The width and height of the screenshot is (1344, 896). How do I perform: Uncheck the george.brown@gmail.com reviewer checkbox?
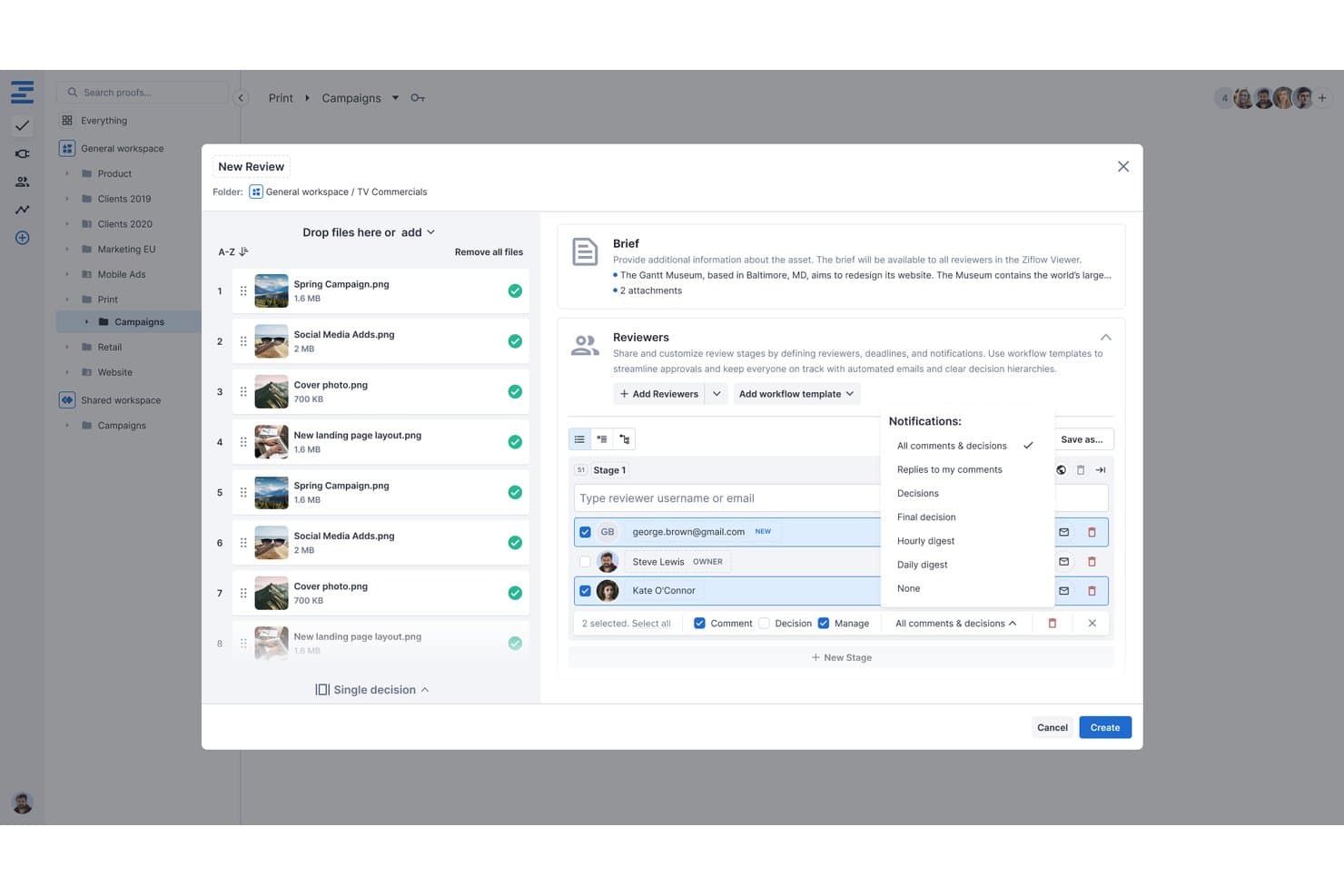tap(585, 532)
